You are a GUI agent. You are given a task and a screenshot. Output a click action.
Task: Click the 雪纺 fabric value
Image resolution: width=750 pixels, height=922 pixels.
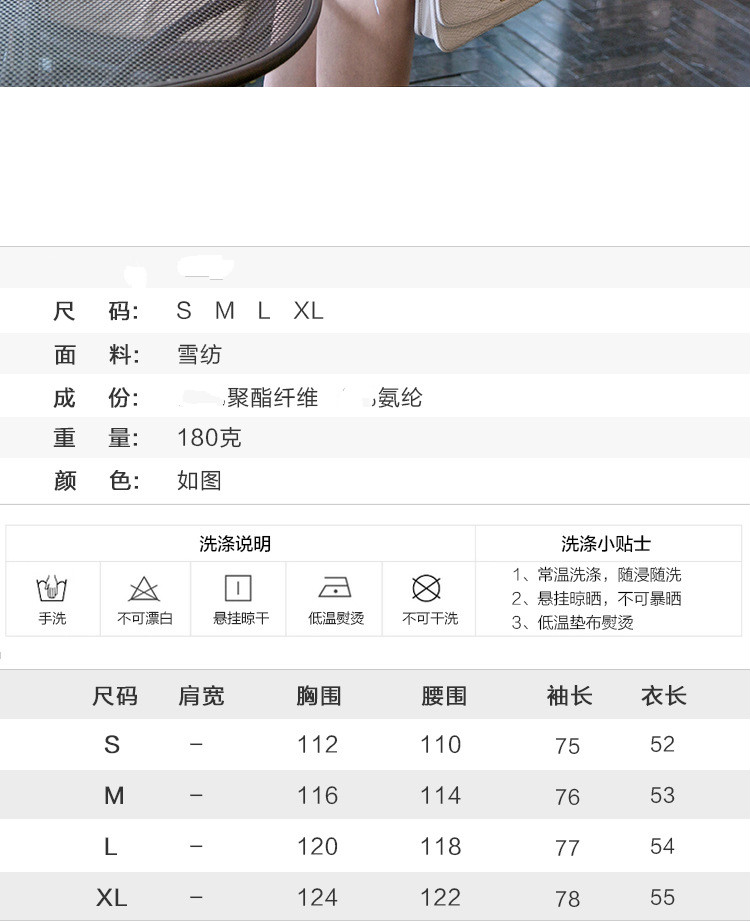(199, 355)
